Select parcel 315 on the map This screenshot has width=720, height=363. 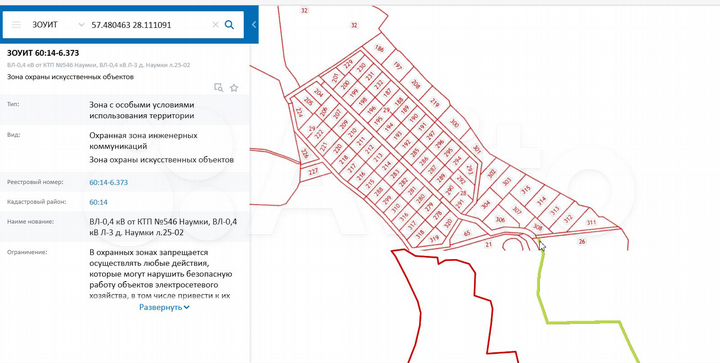point(526,189)
